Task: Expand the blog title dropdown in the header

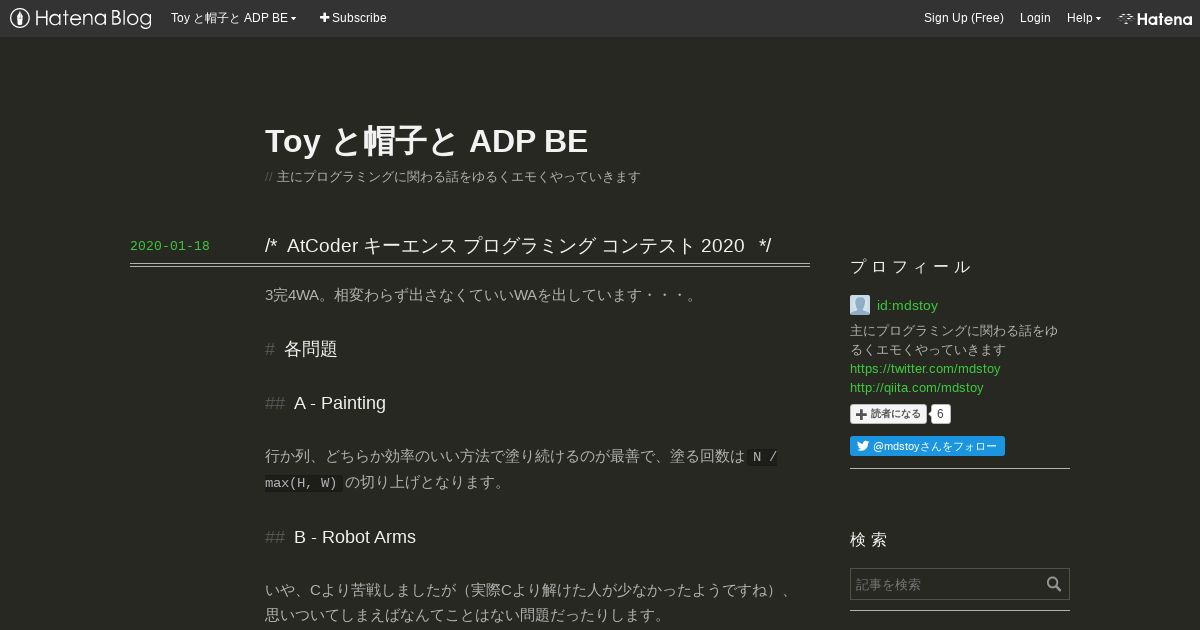Action: 233,18
